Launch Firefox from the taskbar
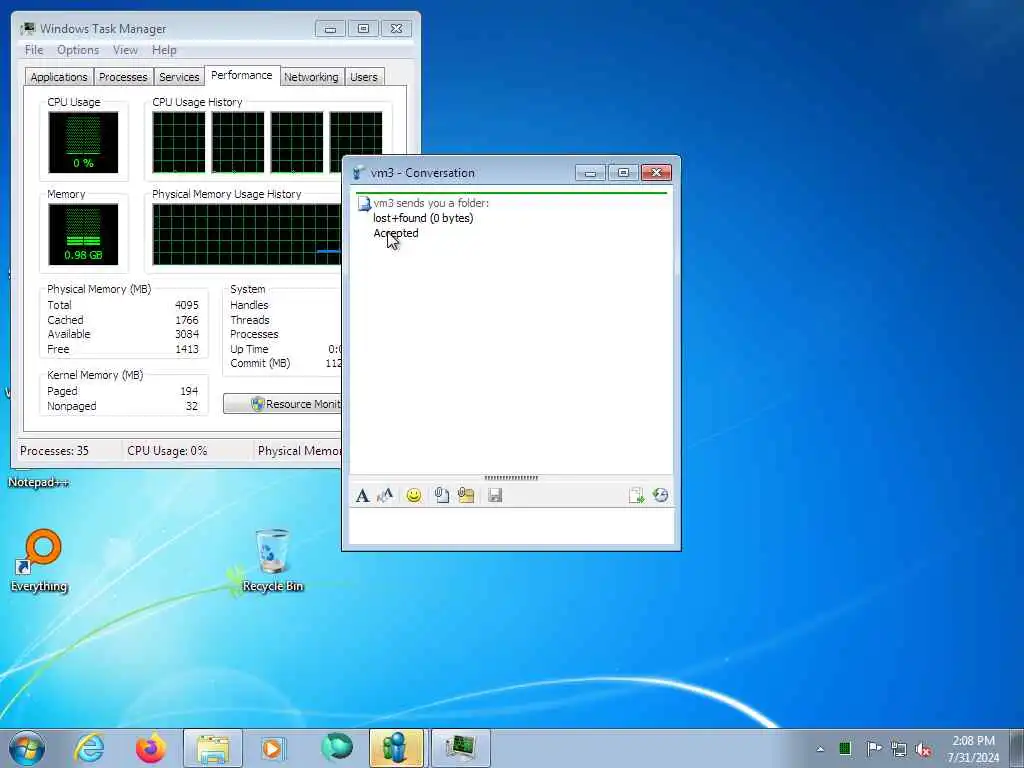 click(151, 748)
